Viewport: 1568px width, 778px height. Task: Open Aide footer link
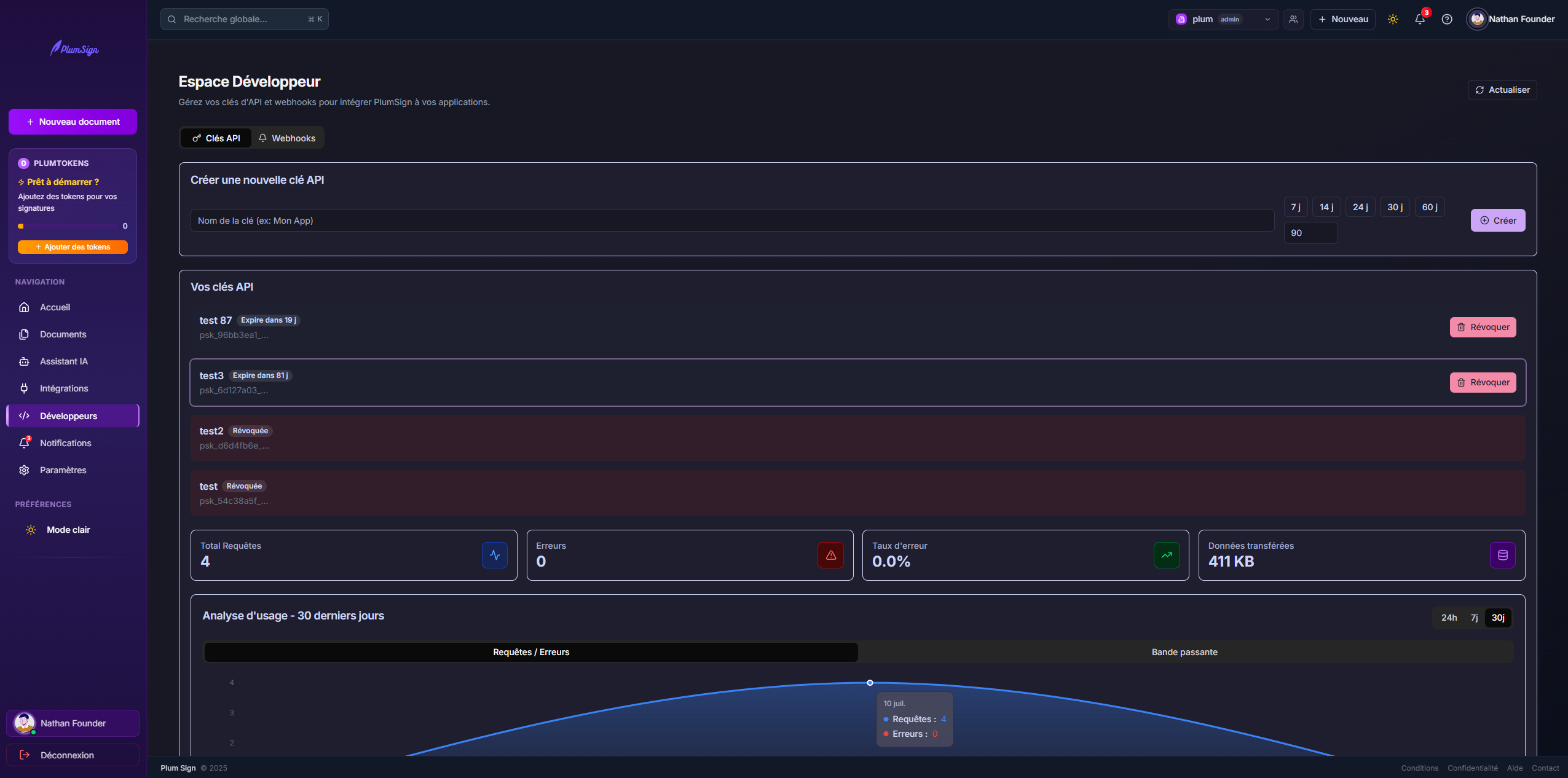[1515, 768]
